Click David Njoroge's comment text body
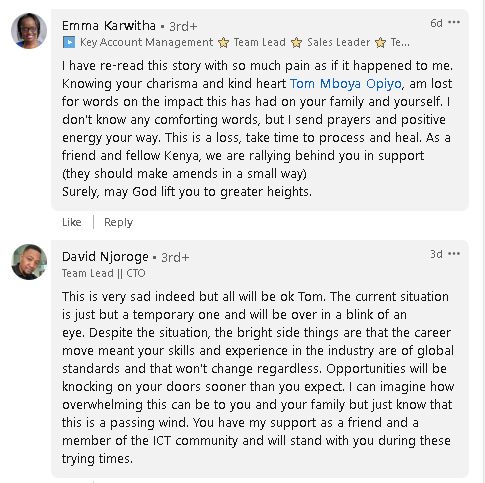The height and width of the screenshot is (483, 485). (258, 378)
